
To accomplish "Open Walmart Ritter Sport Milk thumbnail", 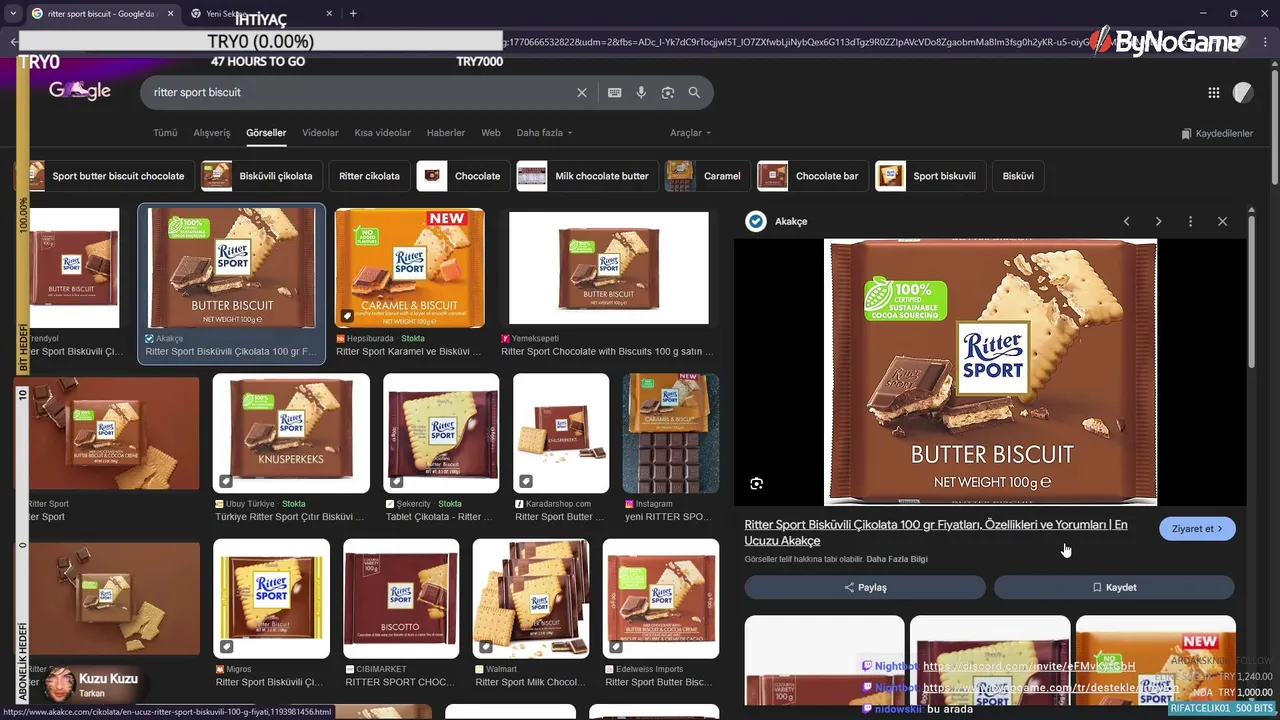I will pyautogui.click(x=531, y=598).
